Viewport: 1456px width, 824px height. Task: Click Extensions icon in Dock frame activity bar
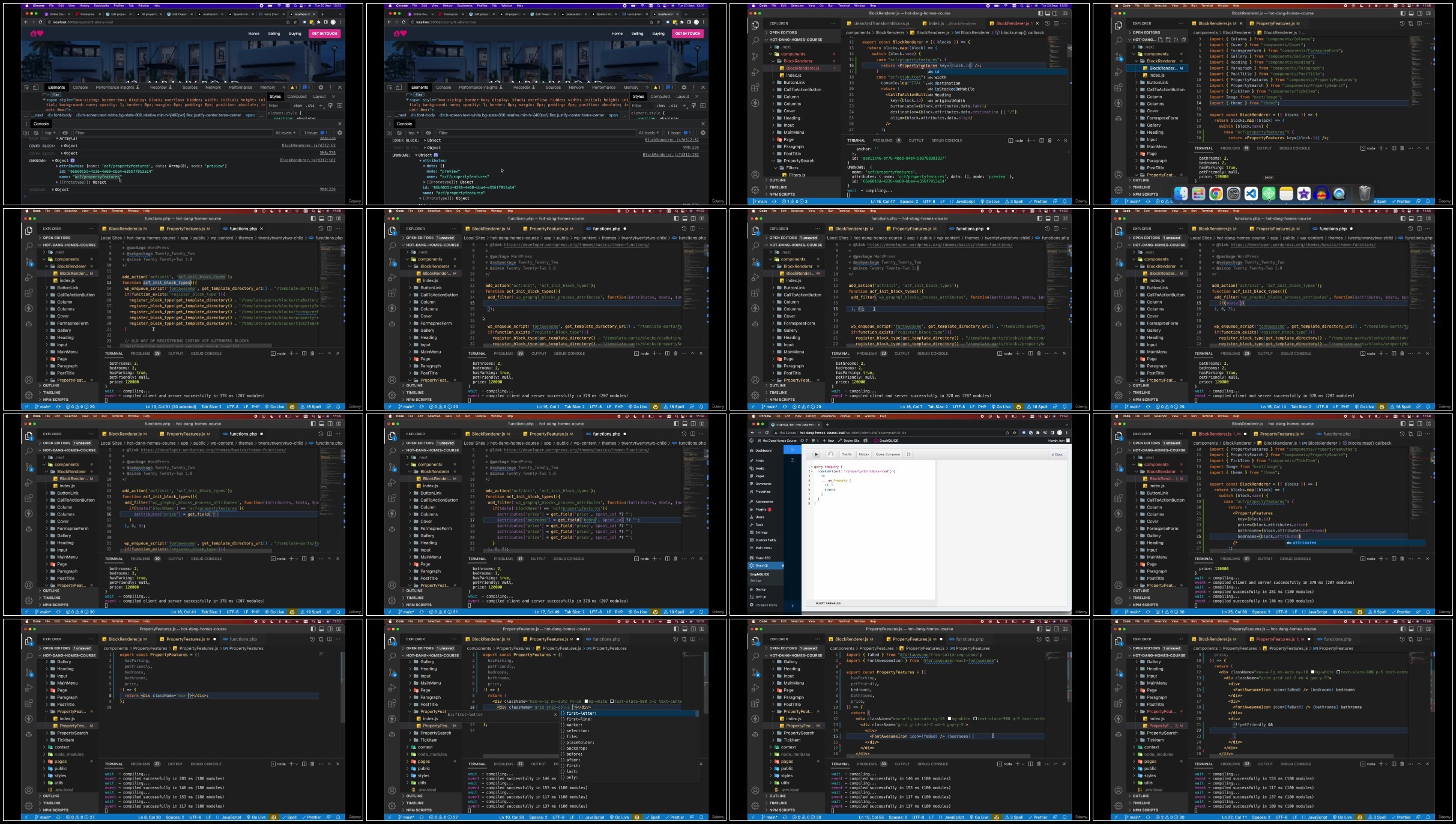(x=1119, y=88)
